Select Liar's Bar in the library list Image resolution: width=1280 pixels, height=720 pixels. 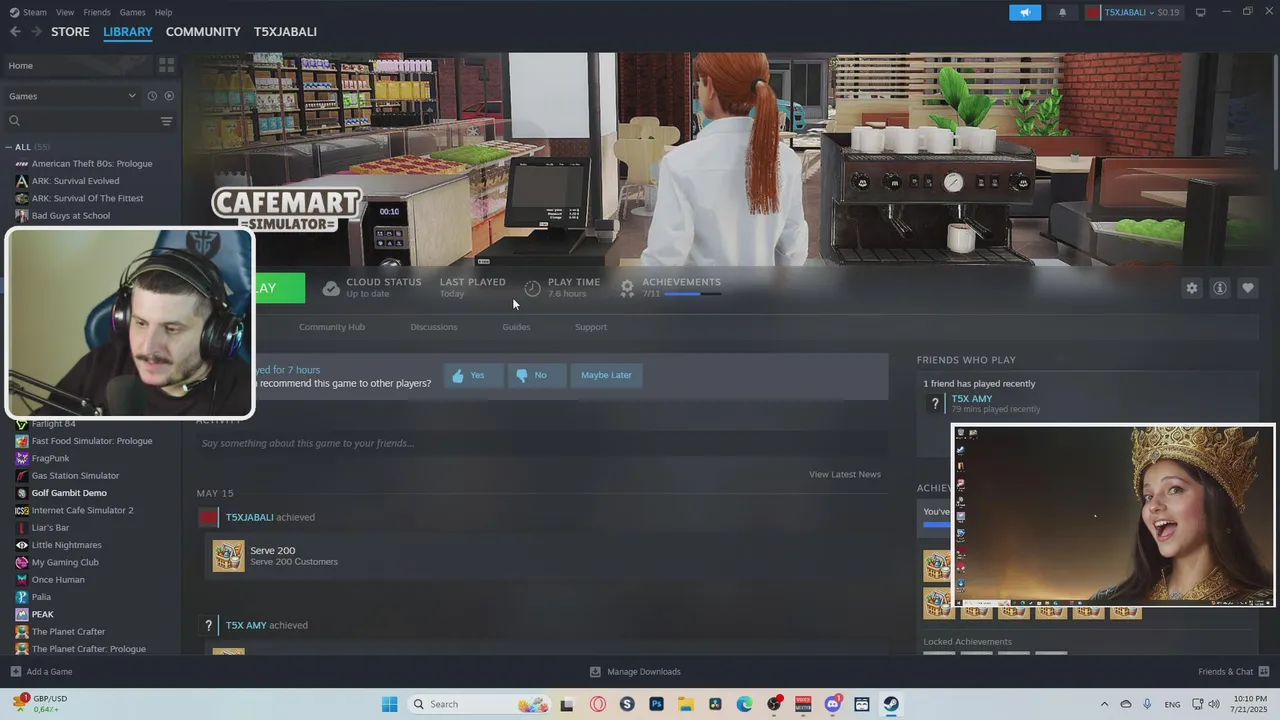50,528
